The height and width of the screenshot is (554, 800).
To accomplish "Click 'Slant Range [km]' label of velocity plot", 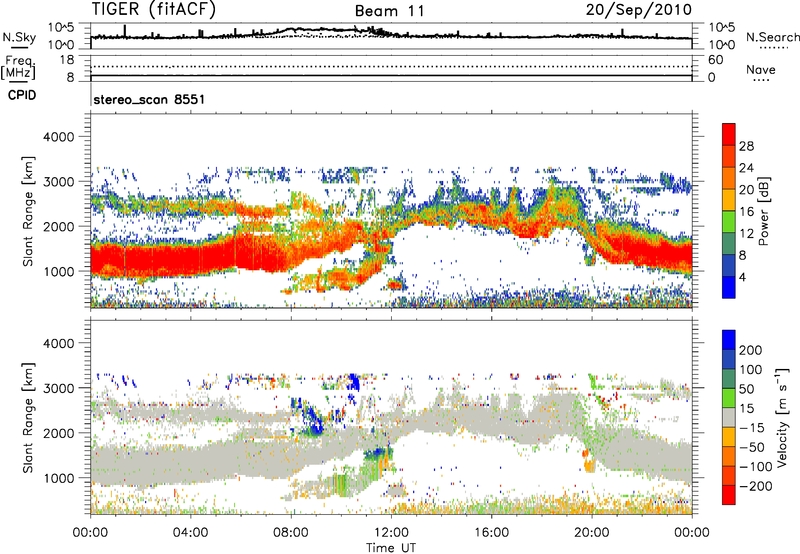I will tap(28, 417).
